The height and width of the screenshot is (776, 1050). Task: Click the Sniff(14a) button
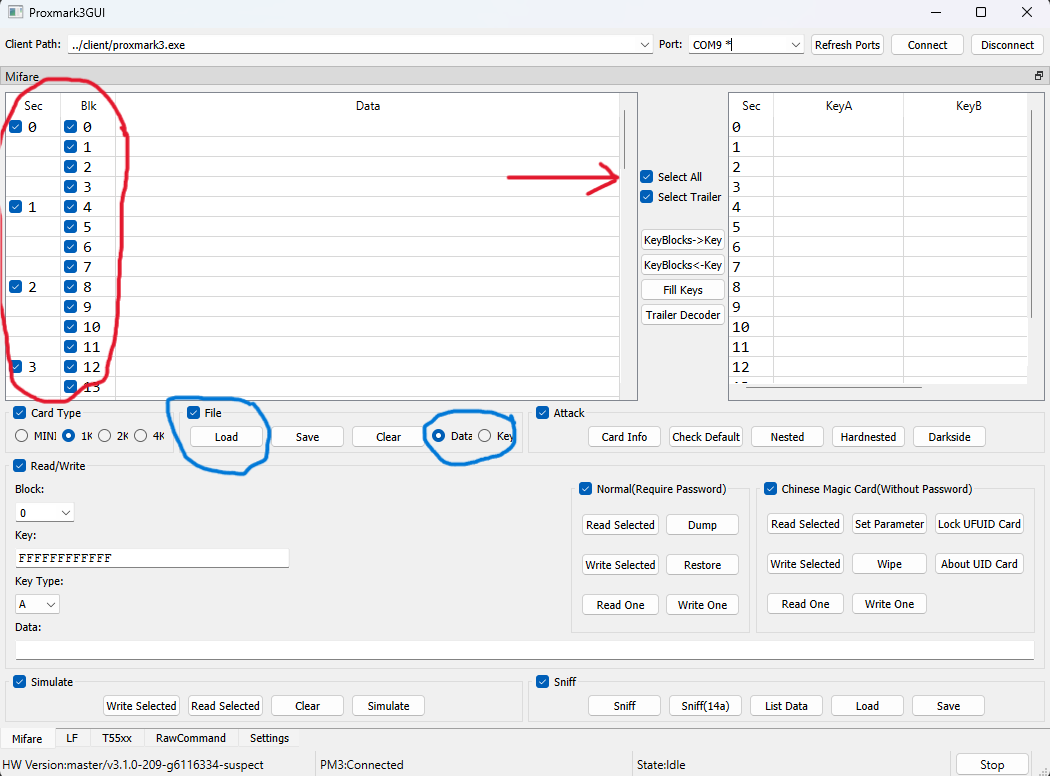[x=705, y=706]
